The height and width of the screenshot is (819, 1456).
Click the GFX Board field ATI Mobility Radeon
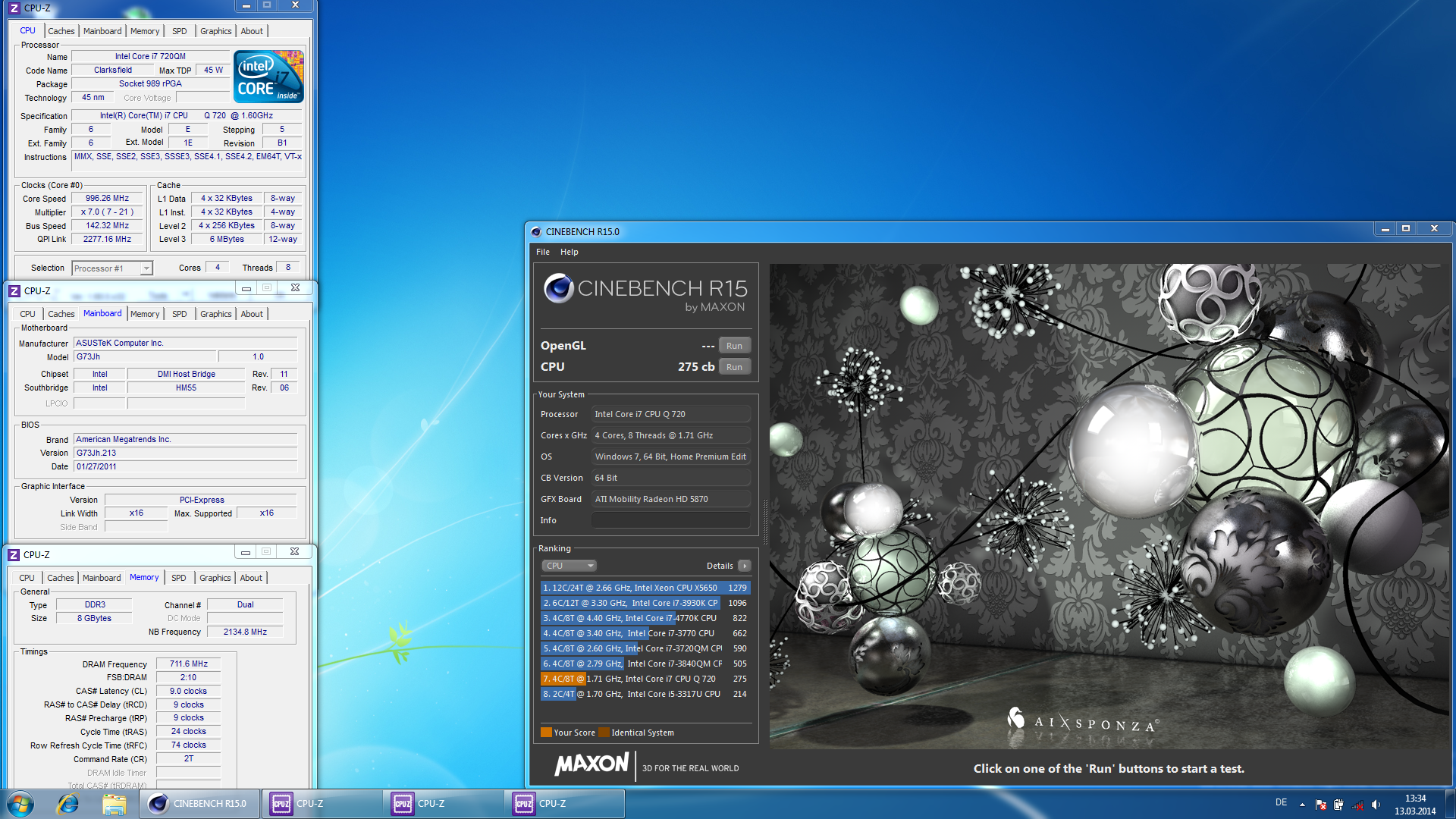point(671,499)
